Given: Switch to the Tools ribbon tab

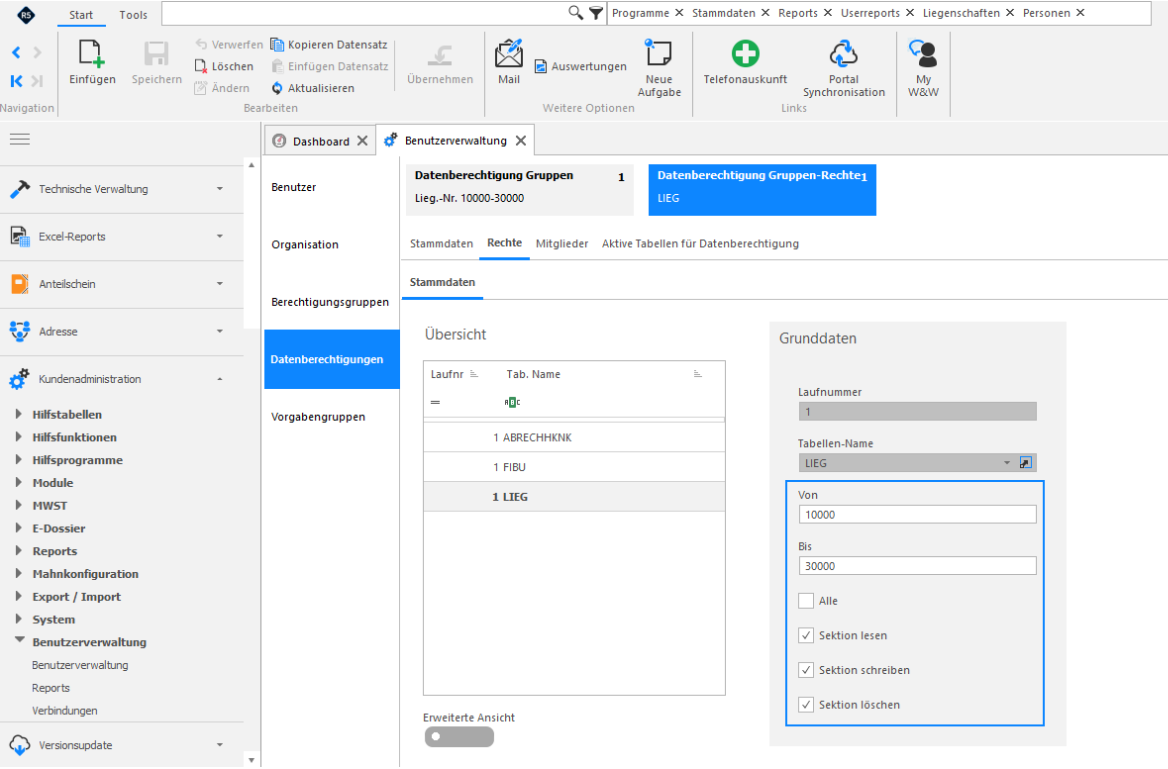Looking at the screenshot, I should coord(133,15).
